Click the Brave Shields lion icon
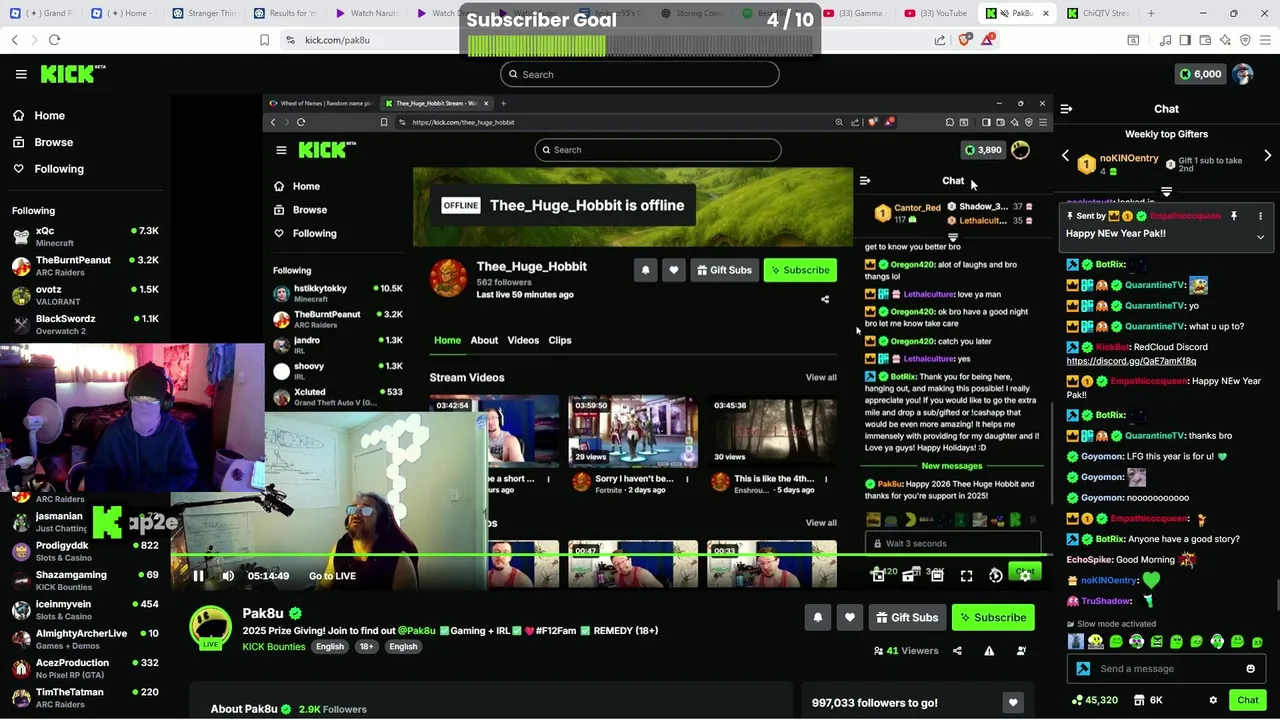 click(x=964, y=40)
